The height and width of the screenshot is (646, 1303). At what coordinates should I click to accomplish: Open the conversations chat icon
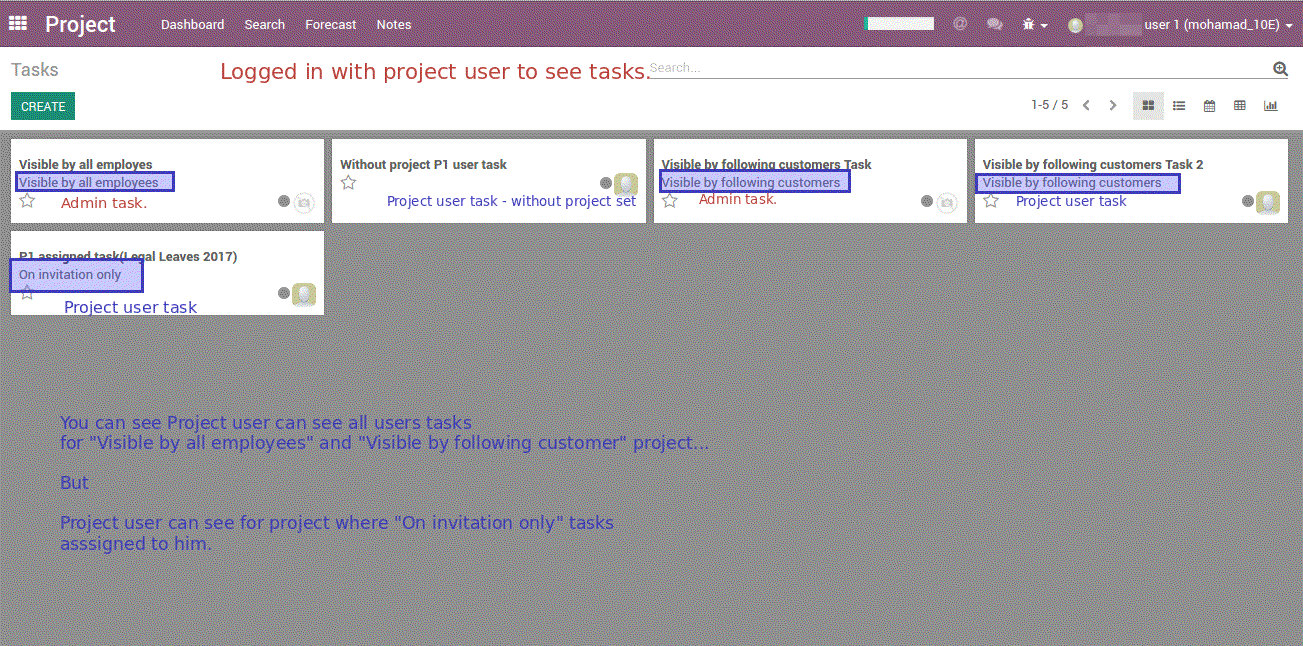click(994, 24)
